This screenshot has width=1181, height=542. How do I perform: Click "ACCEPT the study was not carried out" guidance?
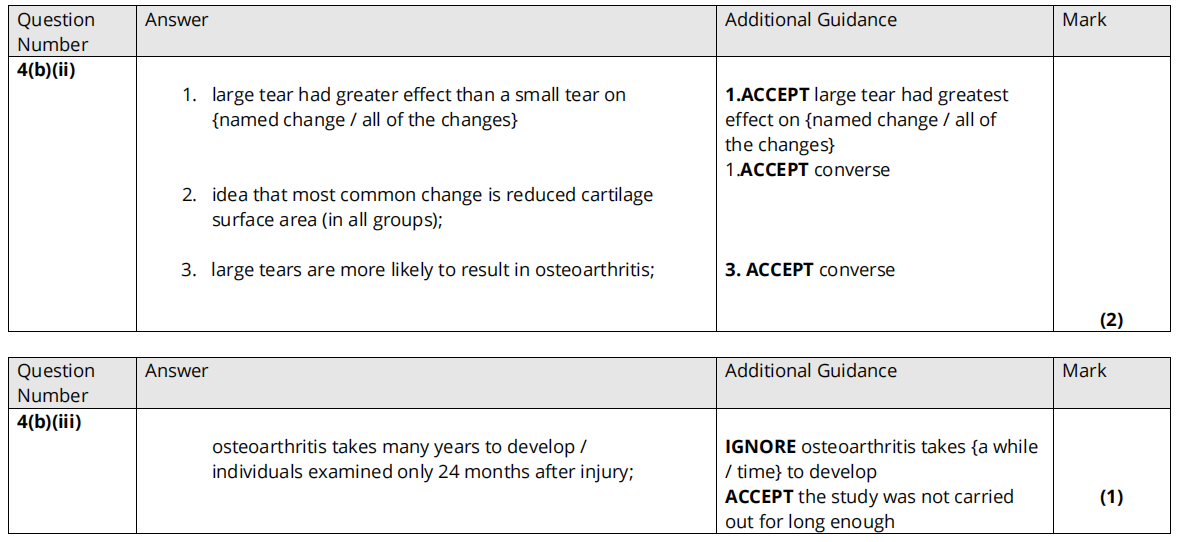tap(869, 497)
